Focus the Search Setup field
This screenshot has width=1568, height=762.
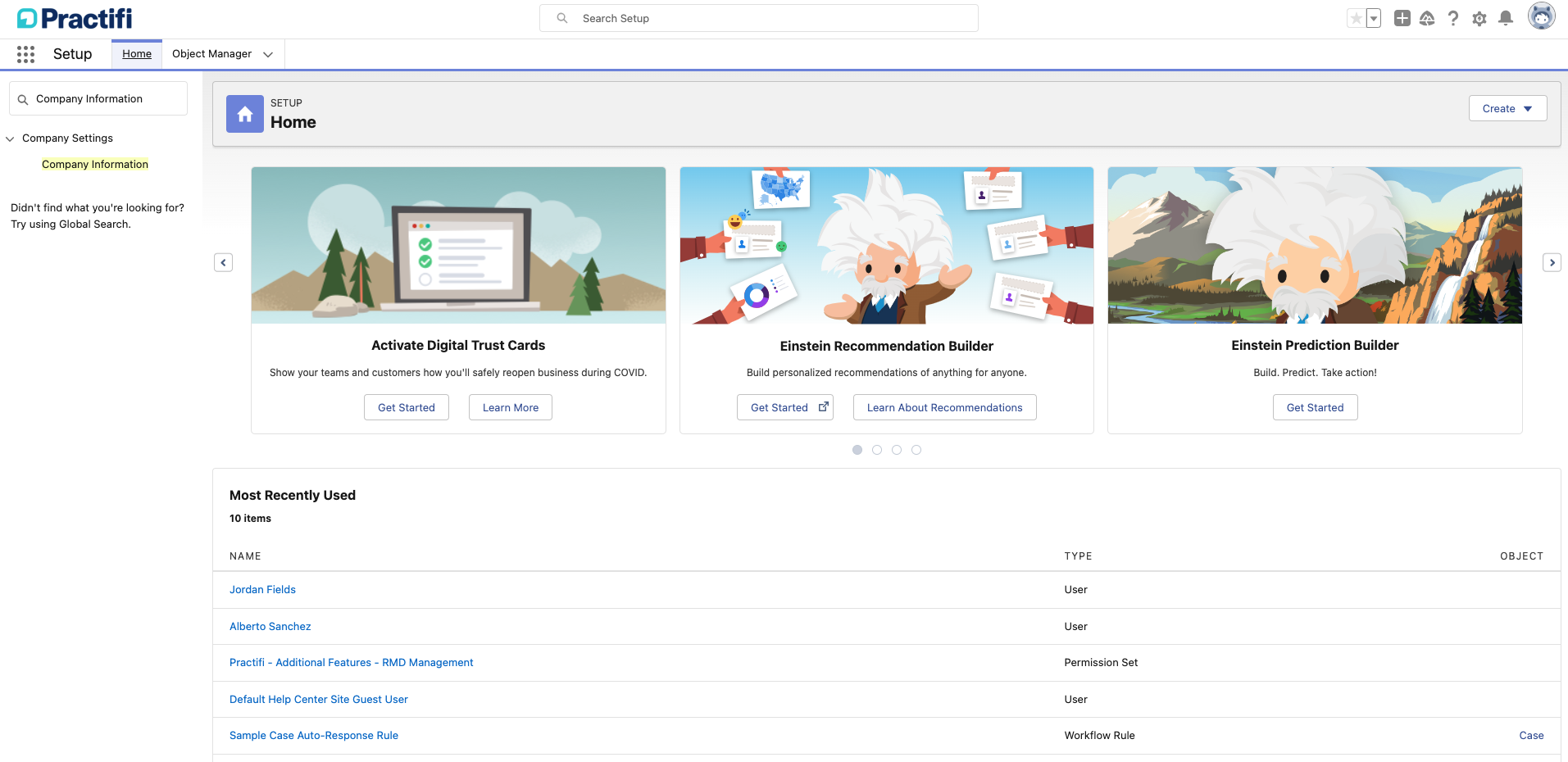tap(759, 18)
